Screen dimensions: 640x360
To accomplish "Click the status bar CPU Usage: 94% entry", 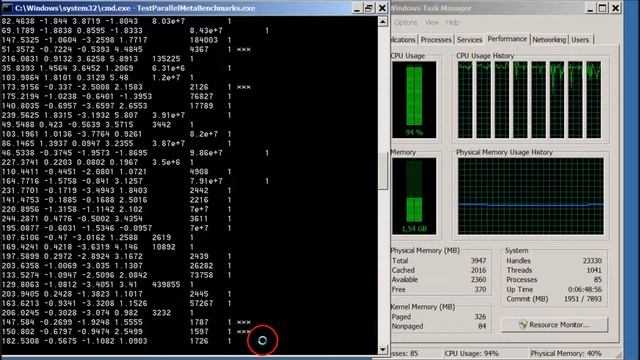I will pos(472,353).
